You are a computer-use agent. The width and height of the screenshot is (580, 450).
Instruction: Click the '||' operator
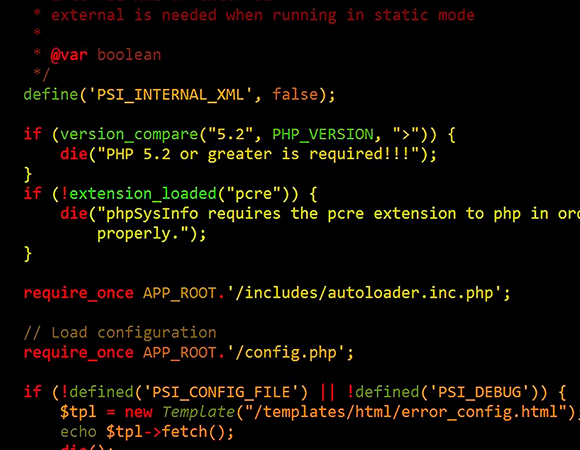327,392
